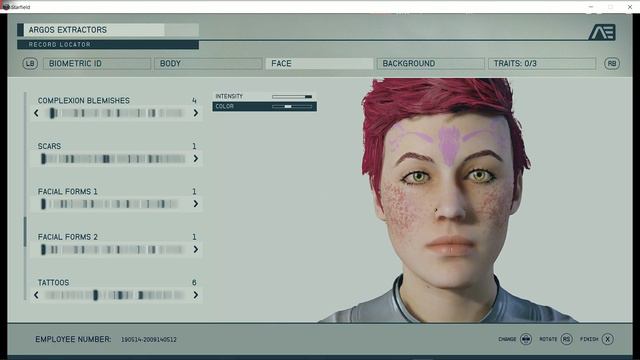Screen dimensions: 640x360
Task: Click the Rotate RS stick icon
Action: (567, 339)
